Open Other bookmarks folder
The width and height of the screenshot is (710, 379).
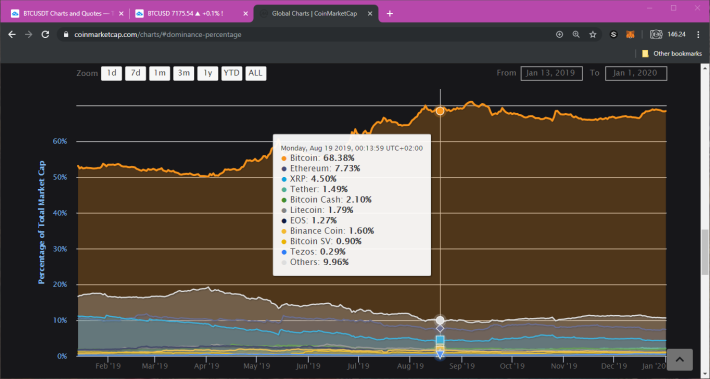tap(672, 53)
